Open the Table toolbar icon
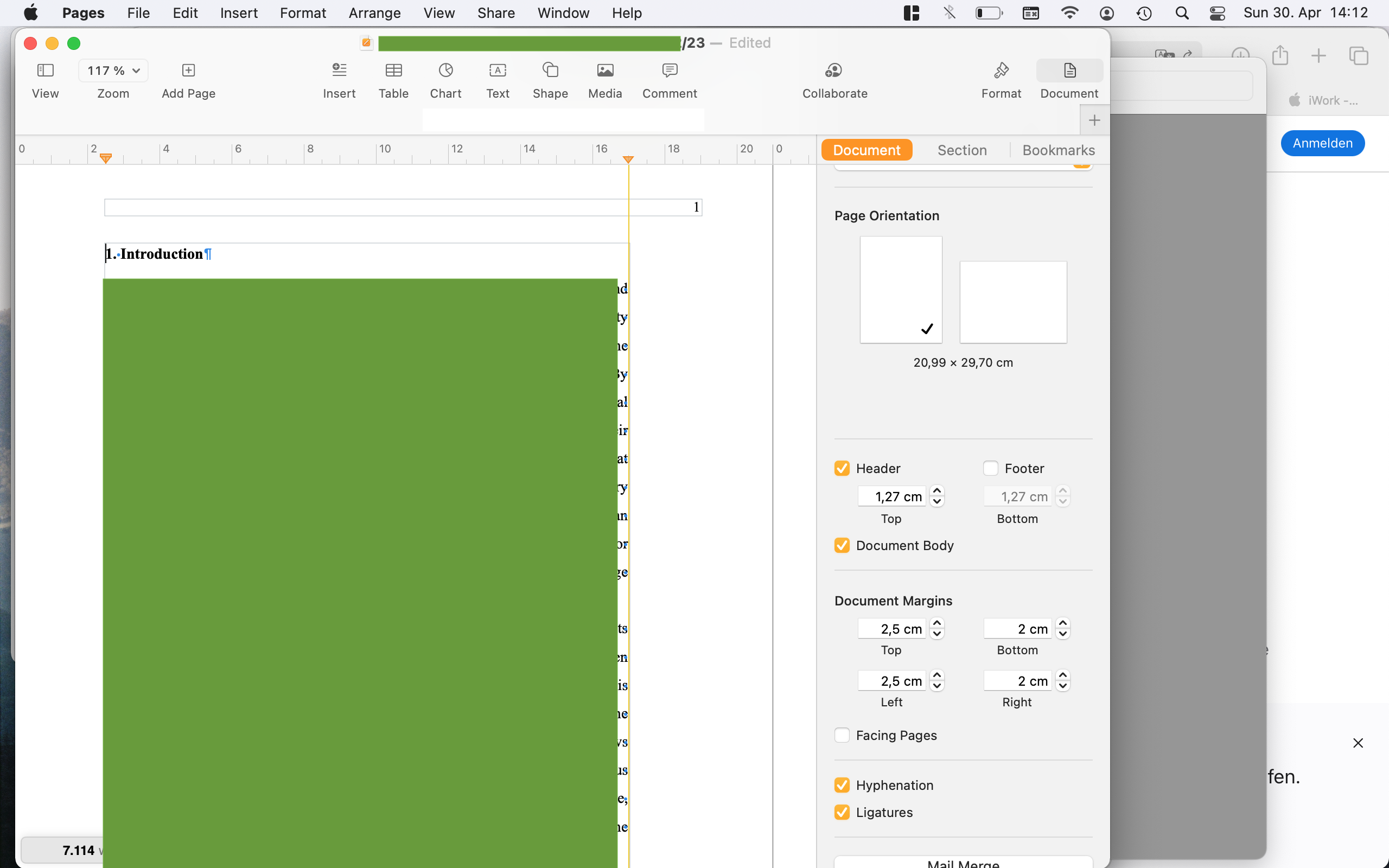The image size is (1389, 868). (393, 71)
